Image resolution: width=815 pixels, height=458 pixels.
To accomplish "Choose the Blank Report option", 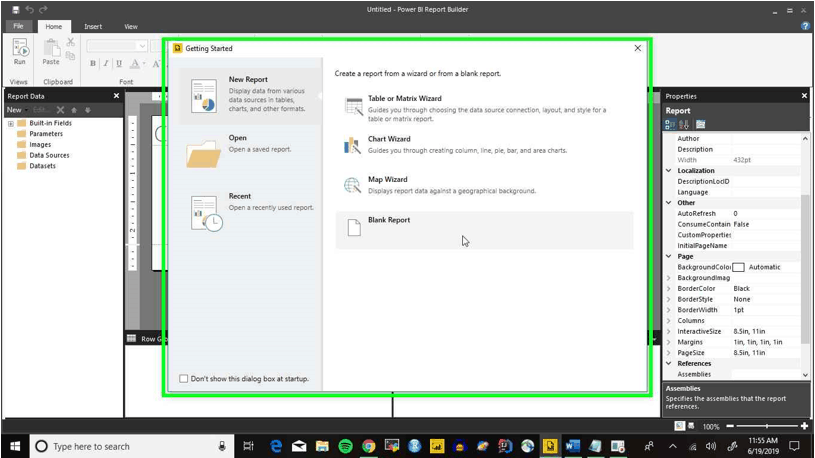I will (484, 230).
